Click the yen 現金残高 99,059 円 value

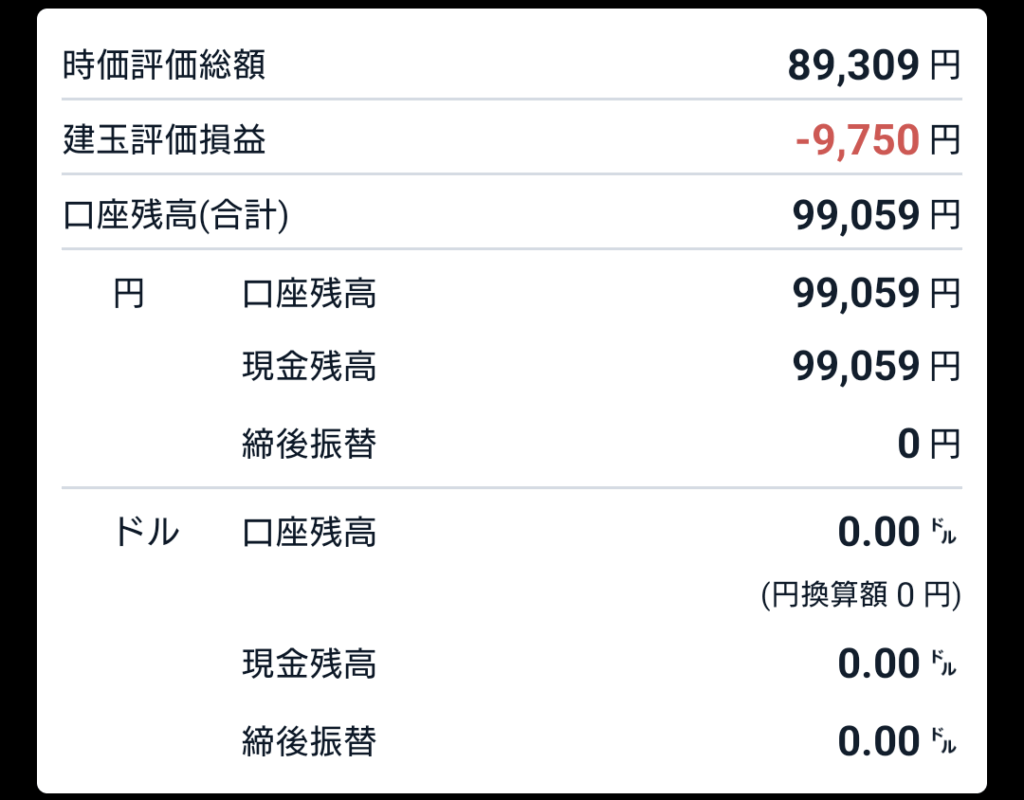pyautogui.click(x=876, y=366)
